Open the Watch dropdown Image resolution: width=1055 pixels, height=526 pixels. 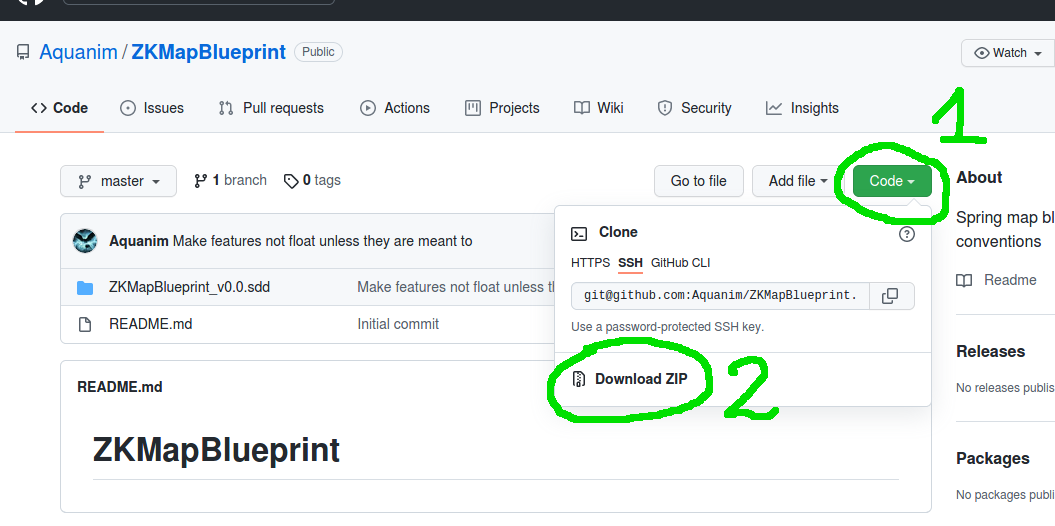tap(1007, 53)
